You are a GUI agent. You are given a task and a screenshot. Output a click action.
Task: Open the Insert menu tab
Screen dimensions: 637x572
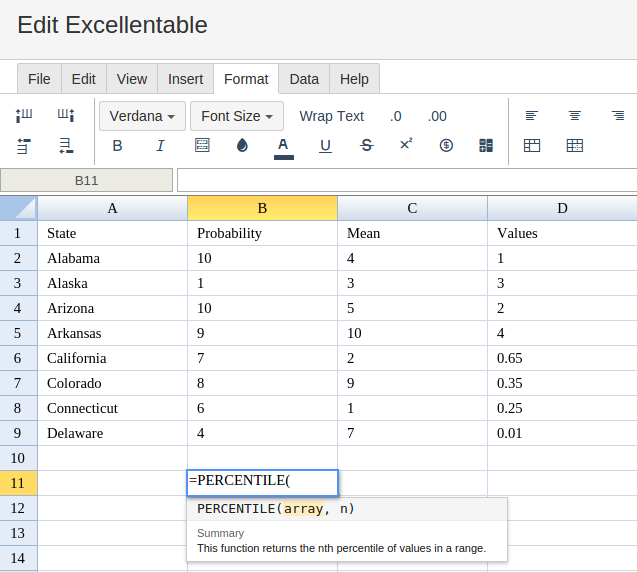(x=185, y=79)
